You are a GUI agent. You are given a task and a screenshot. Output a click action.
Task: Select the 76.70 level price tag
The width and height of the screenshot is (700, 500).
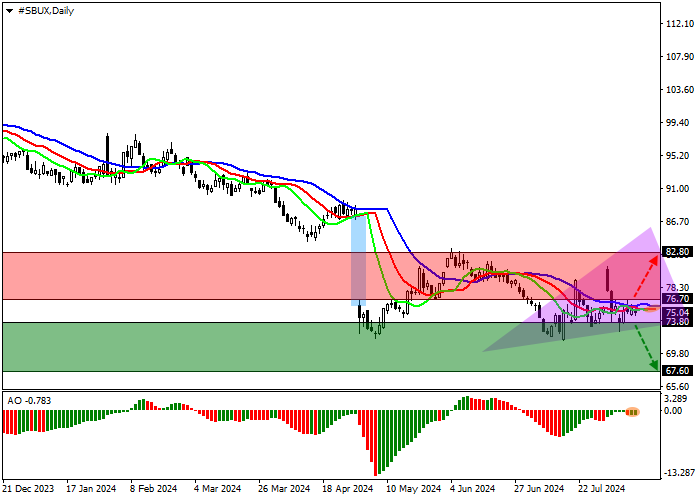pos(677,299)
